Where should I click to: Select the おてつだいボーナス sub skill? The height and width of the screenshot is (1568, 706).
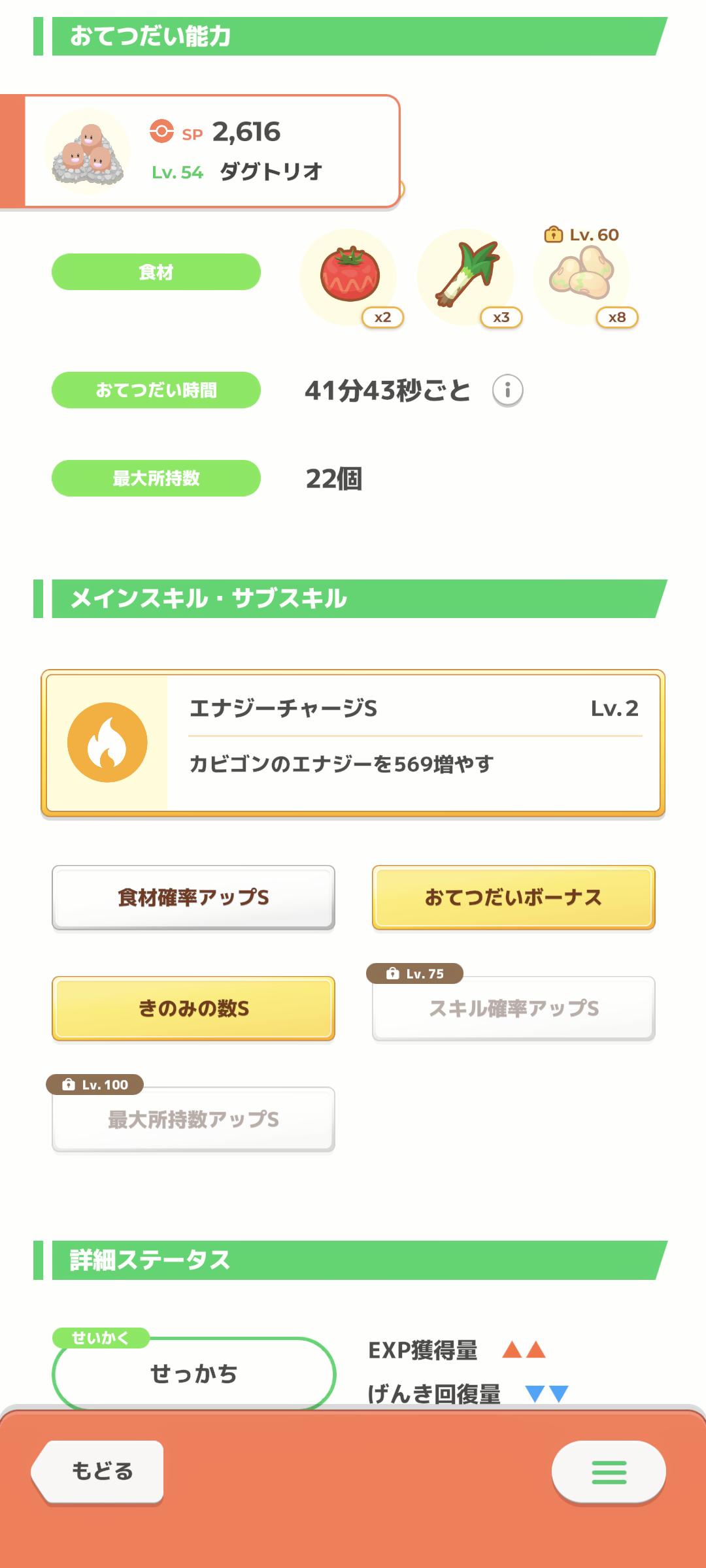[513, 898]
